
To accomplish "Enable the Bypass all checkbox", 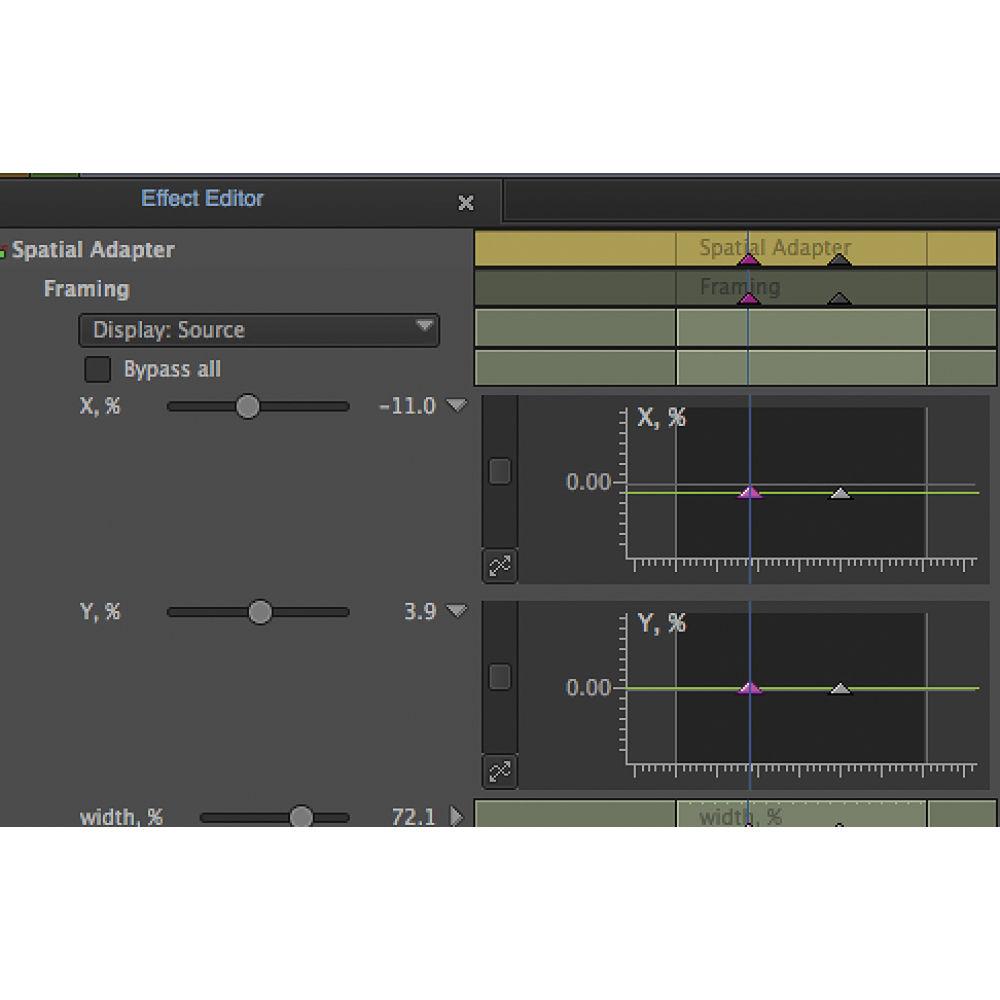I will tap(97, 369).
